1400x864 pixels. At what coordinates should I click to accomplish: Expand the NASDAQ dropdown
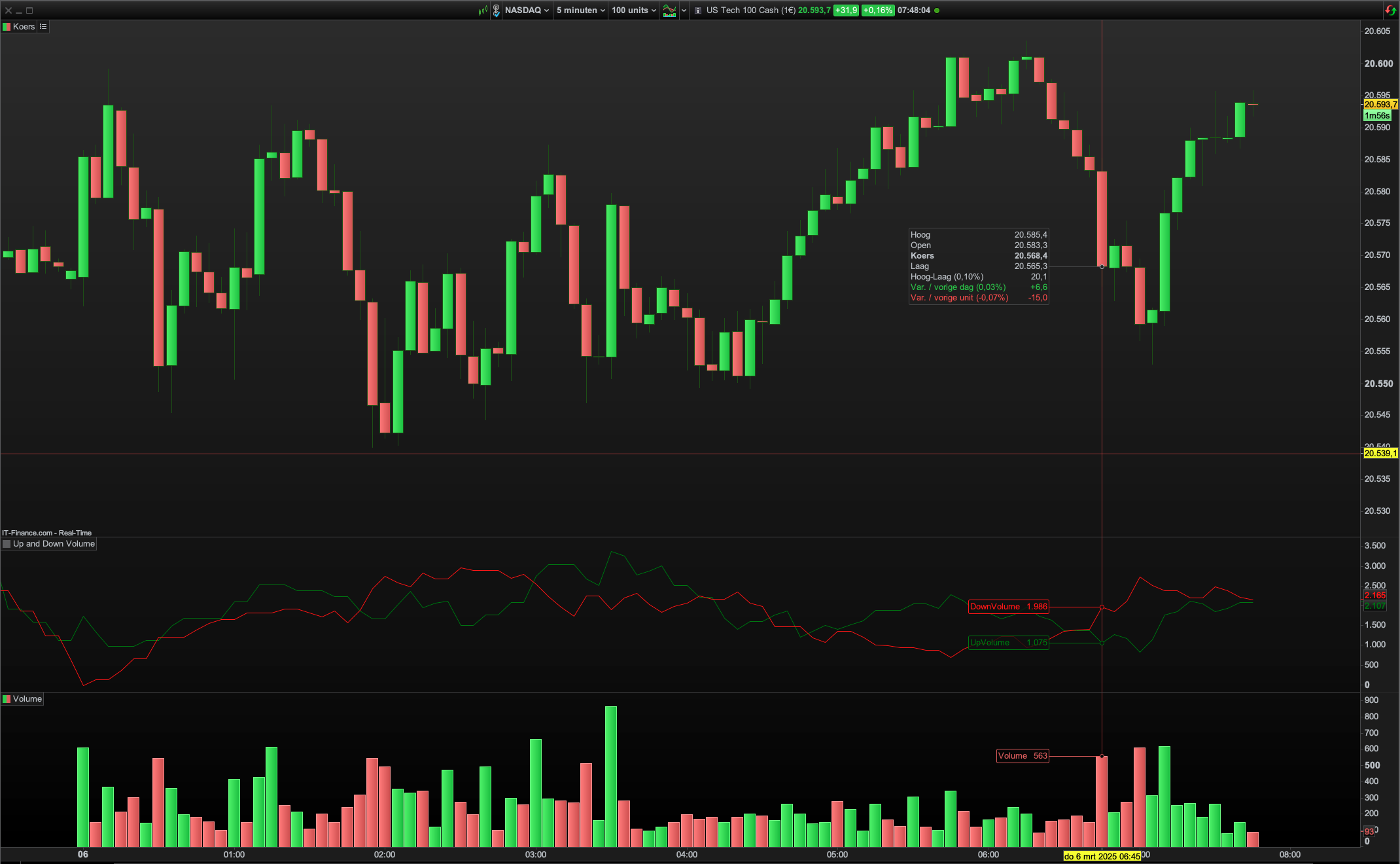(527, 10)
